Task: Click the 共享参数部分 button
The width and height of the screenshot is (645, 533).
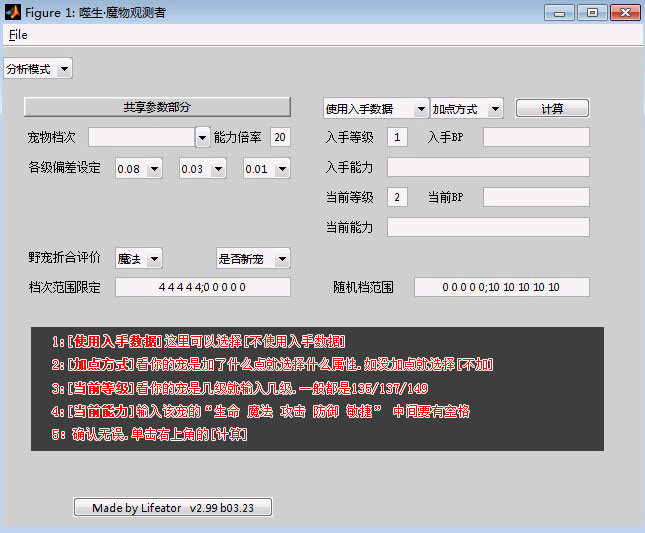Action: 157,107
